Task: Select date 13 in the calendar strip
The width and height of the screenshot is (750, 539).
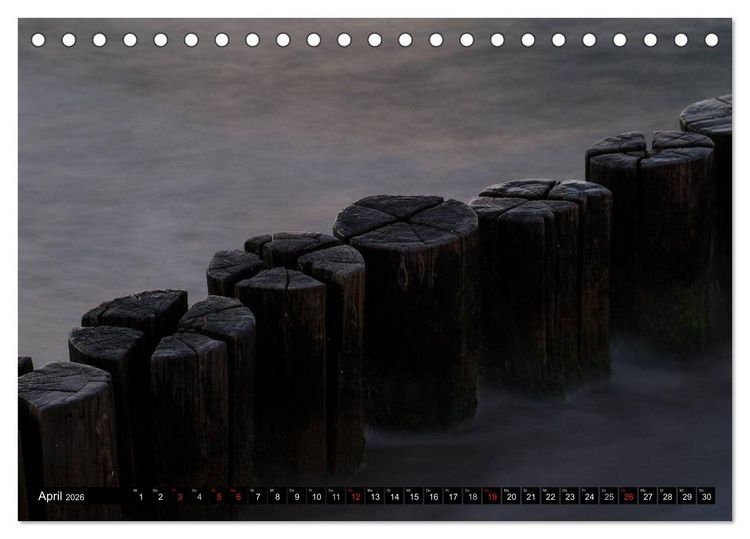Action: [375, 495]
